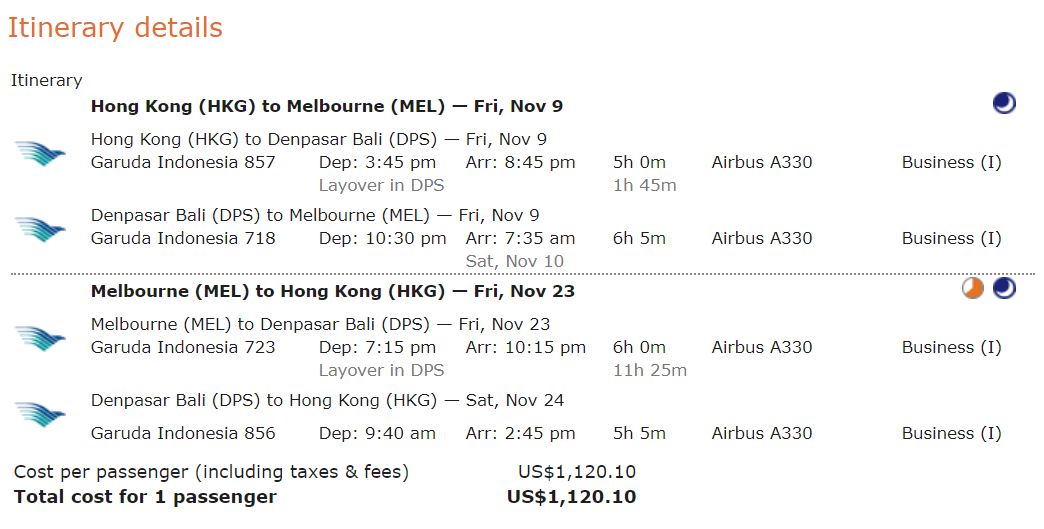Click the blue overnight moon icon on return trip
Screen dimensions: 1044x529
click(1004, 288)
